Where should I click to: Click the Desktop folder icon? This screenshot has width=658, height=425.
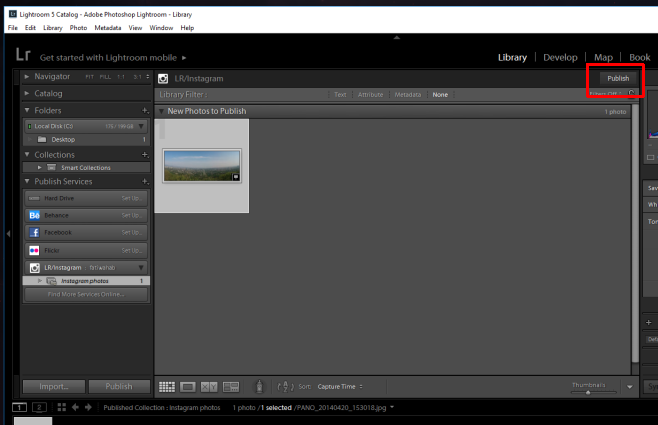pyautogui.click(x=42, y=139)
